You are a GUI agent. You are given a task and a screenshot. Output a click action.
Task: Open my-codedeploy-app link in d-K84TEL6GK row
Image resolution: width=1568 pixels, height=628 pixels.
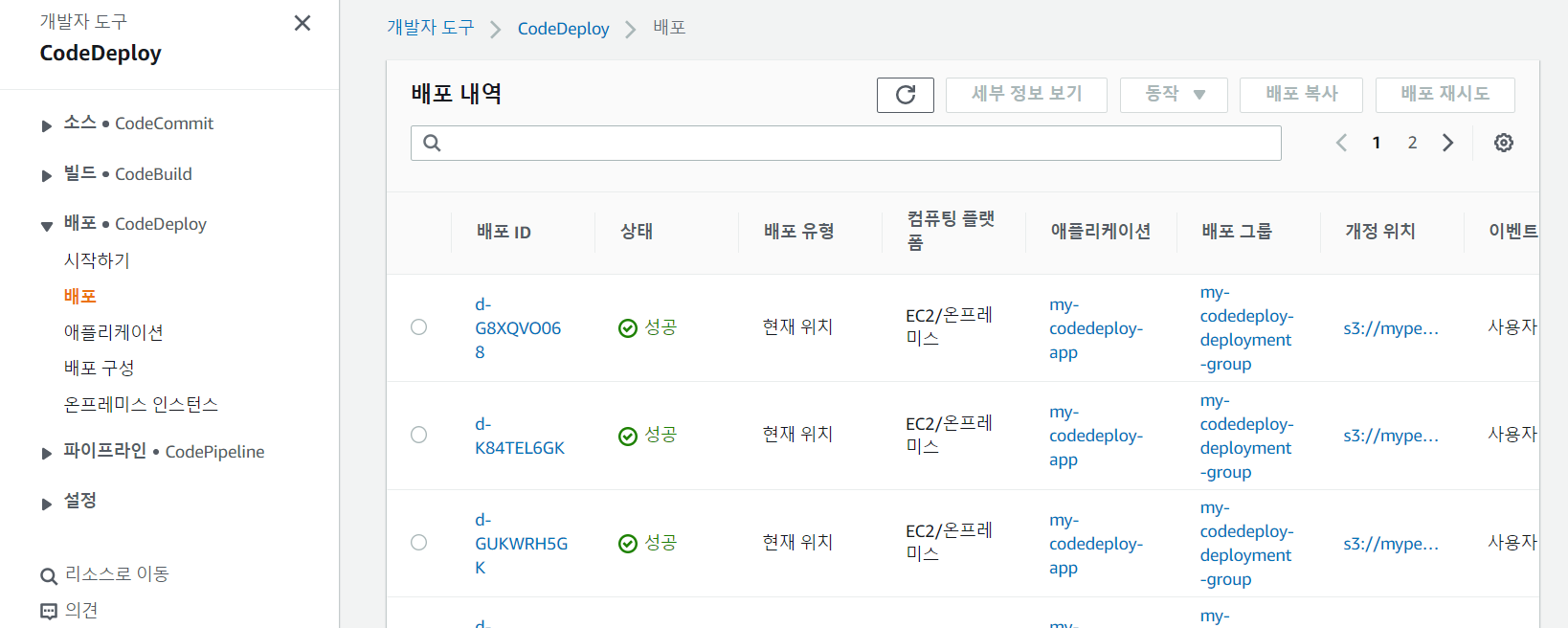(x=1096, y=436)
